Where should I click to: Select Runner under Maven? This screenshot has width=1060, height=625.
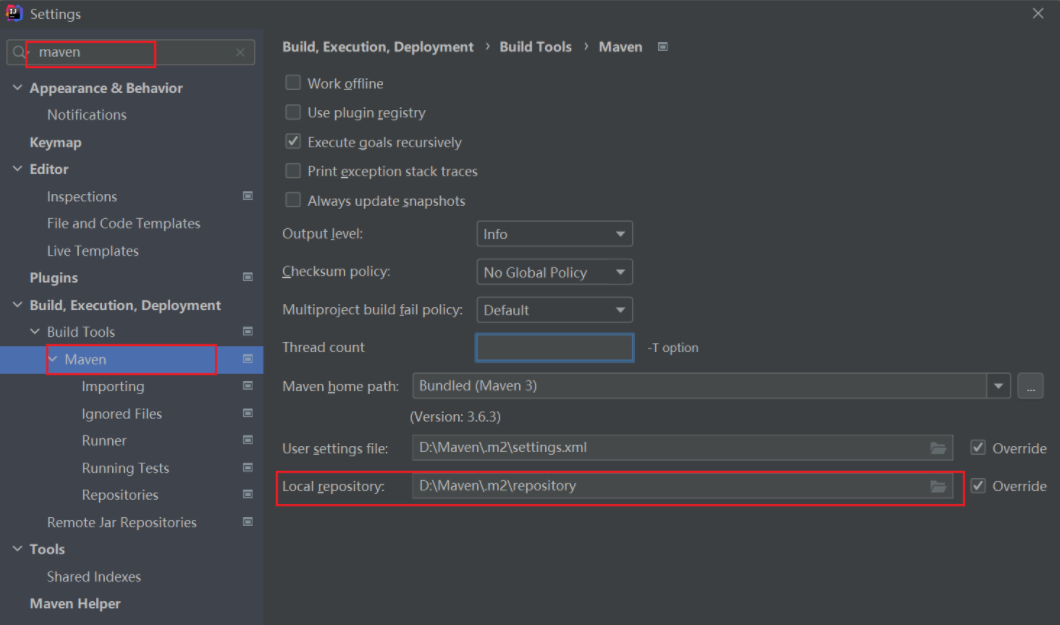(104, 441)
